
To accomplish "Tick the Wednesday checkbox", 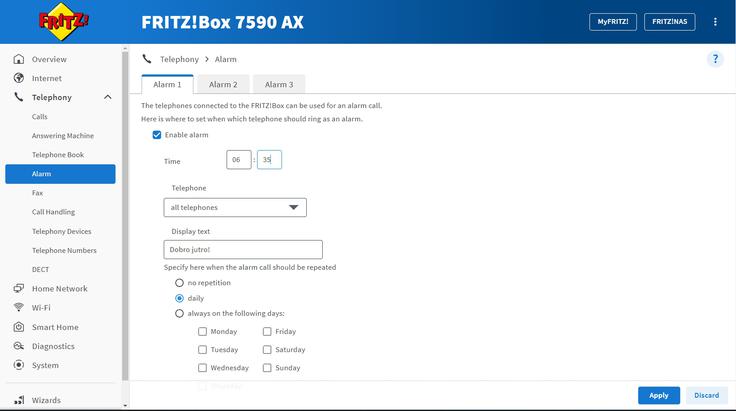I will 202,368.
